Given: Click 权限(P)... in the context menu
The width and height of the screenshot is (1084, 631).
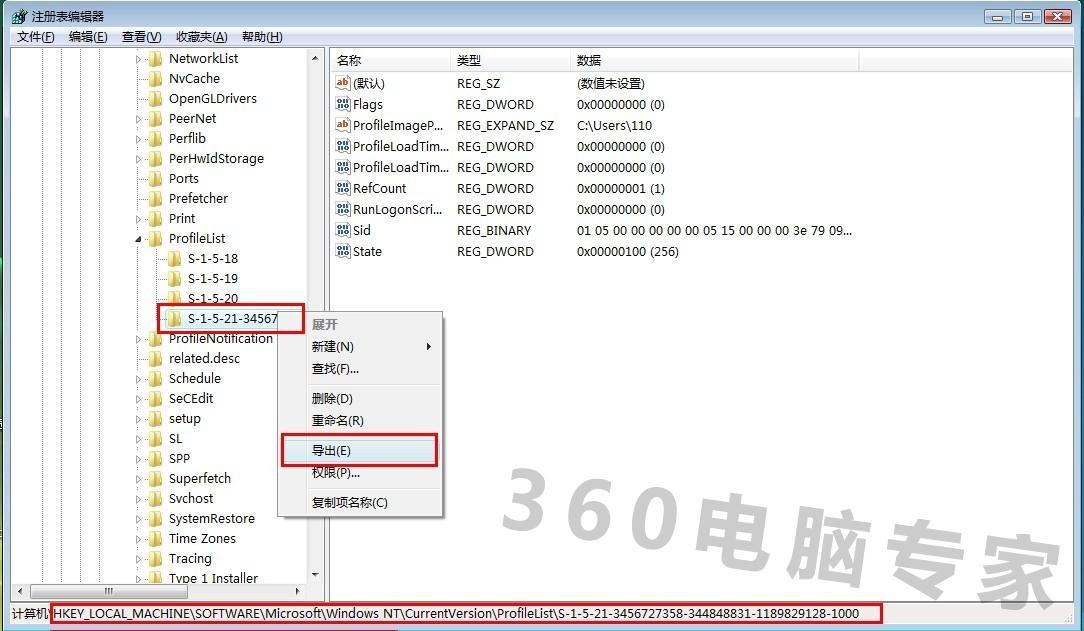Looking at the screenshot, I should (x=335, y=475).
